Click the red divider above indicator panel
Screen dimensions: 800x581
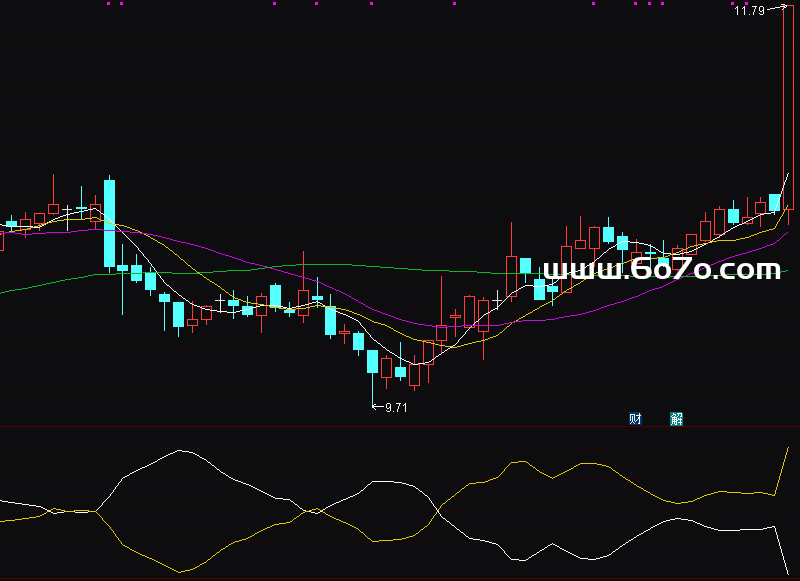[x=400, y=427]
